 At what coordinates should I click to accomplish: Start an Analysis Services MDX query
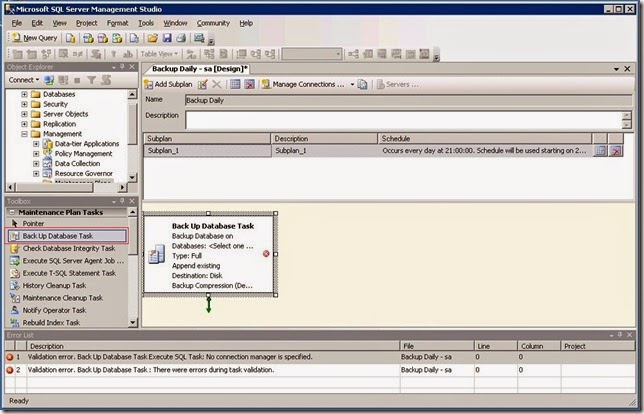88,38
